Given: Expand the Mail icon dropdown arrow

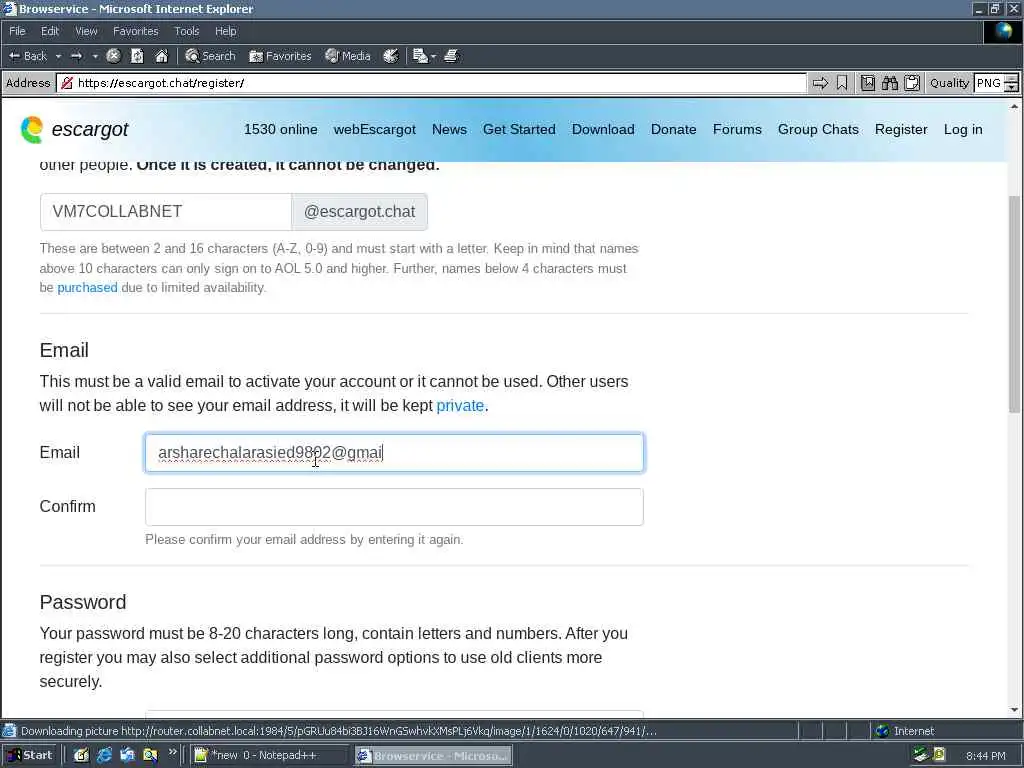Looking at the screenshot, I should (x=433, y=56).
